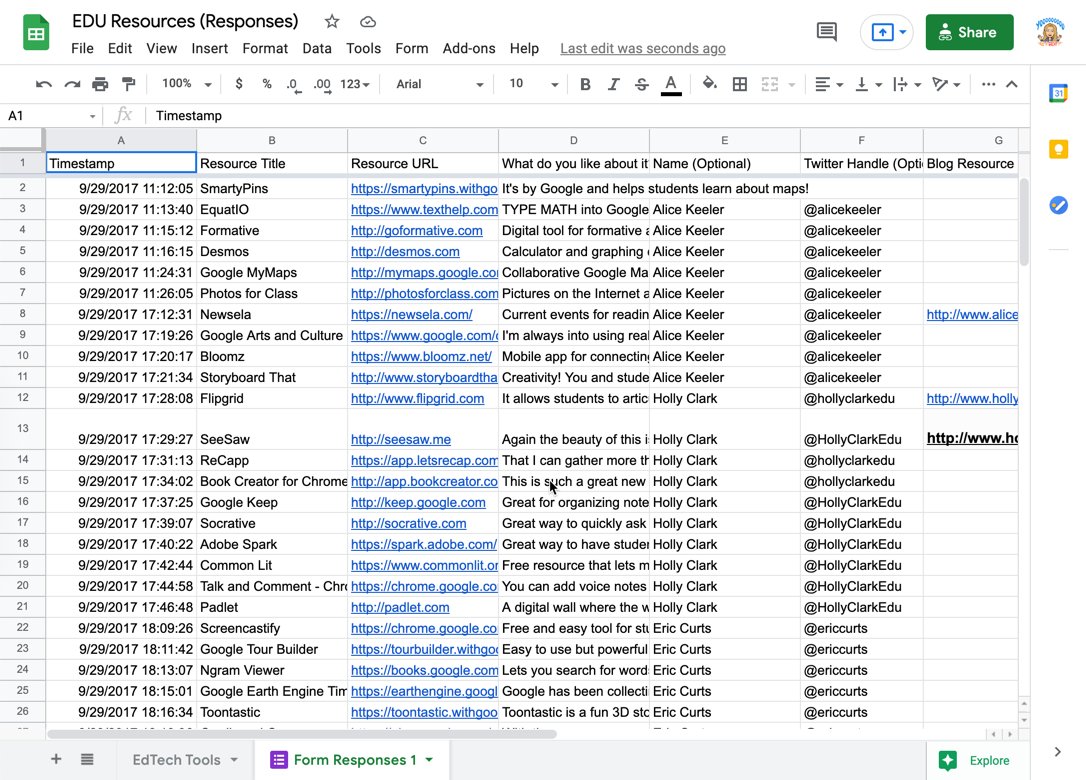Open text rotation dropdown
The image size is (1086, 780).
point(945,84)
